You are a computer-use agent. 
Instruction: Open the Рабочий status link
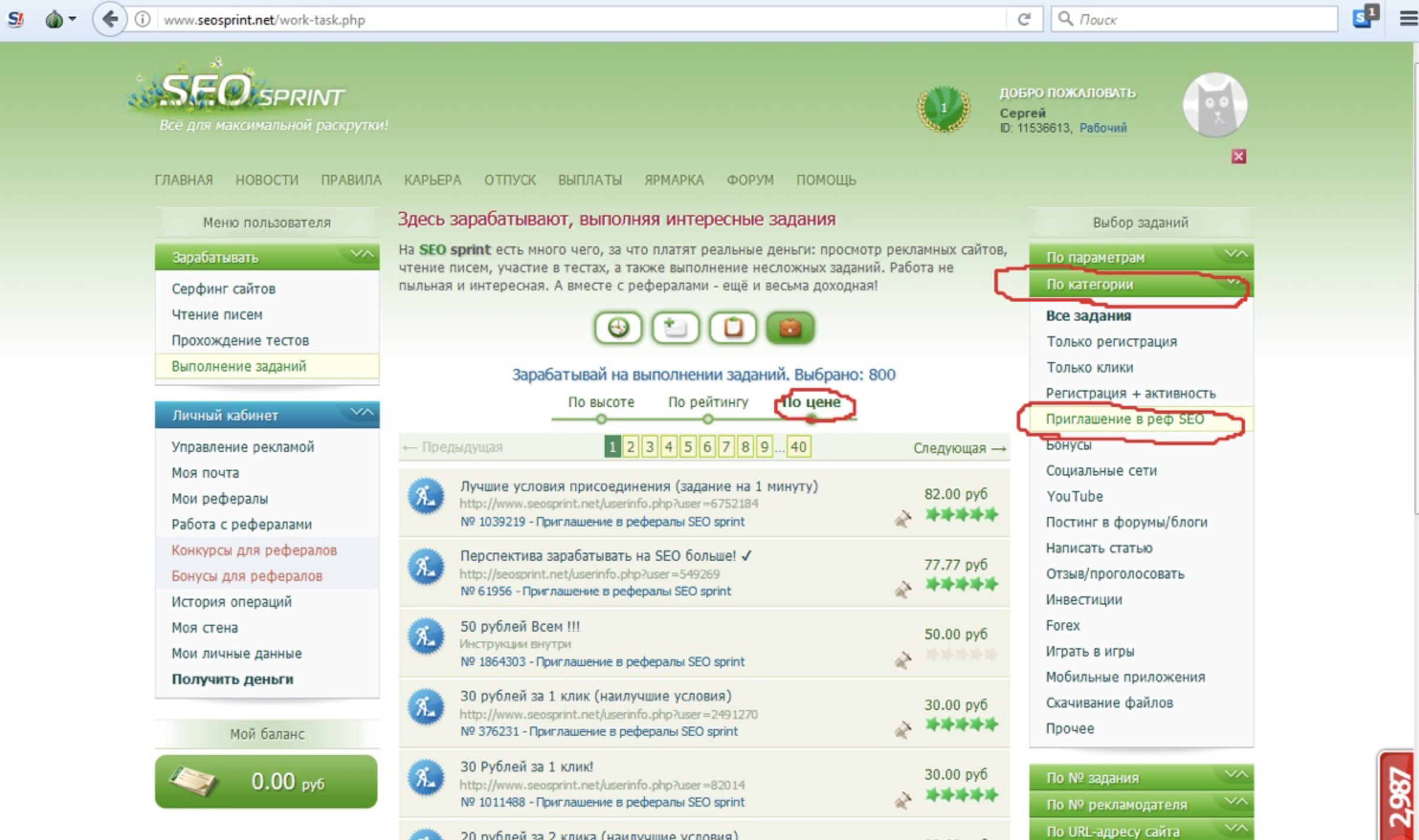coord(1102,128)
